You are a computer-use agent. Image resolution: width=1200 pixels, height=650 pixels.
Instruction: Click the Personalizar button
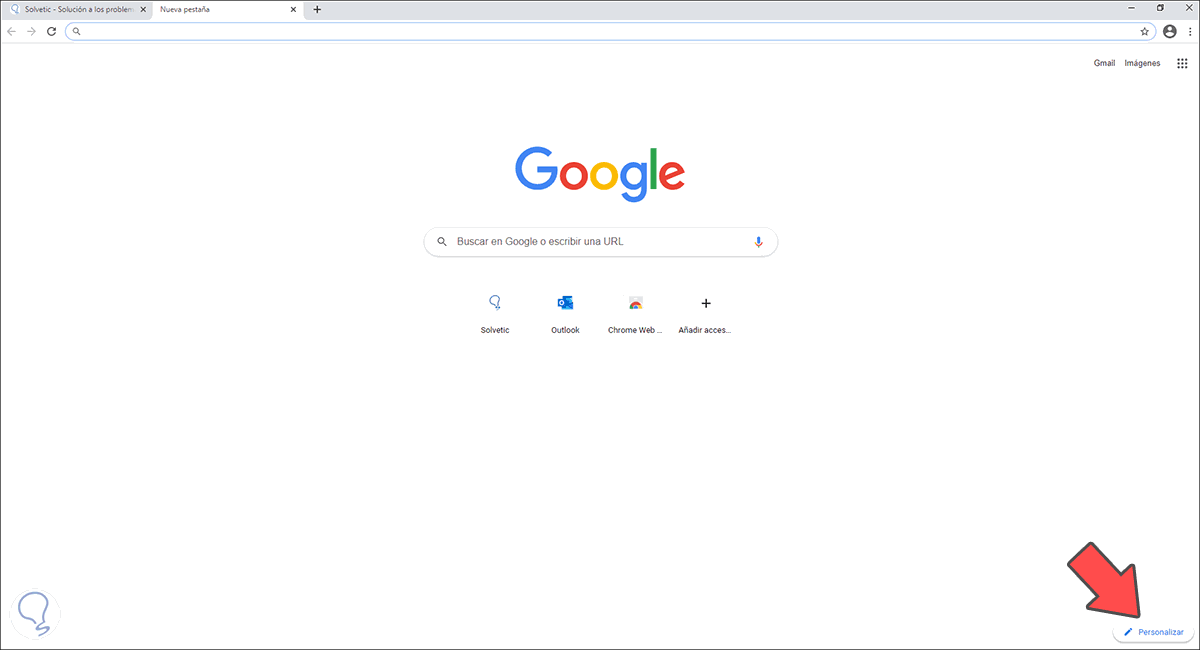[1153, 632]
